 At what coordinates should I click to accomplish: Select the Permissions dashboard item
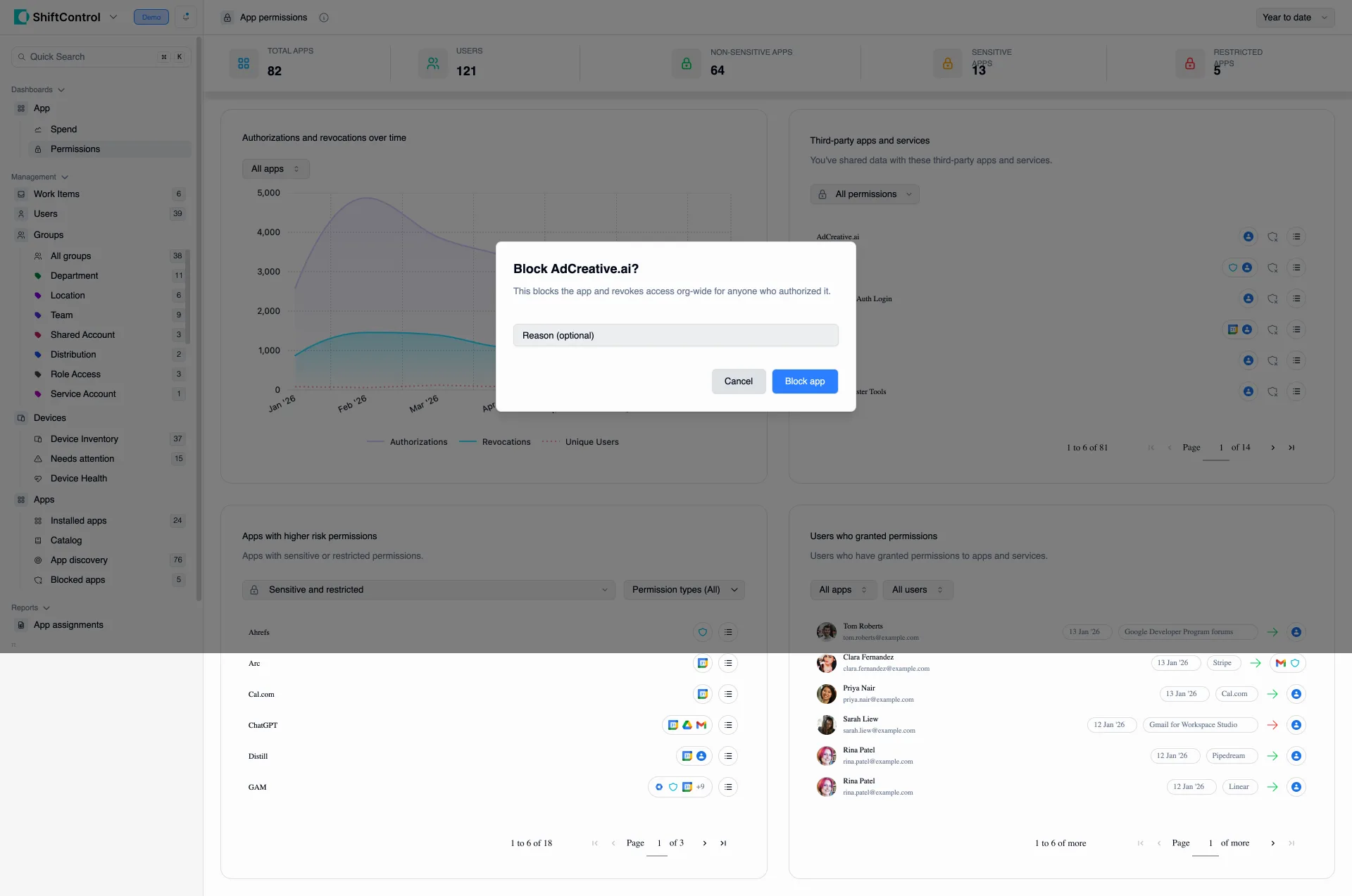109,149
